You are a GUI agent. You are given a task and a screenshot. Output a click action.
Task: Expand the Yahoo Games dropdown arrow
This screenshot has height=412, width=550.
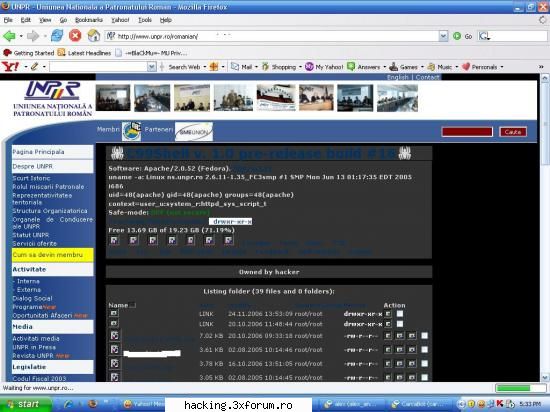click(422, 67)
